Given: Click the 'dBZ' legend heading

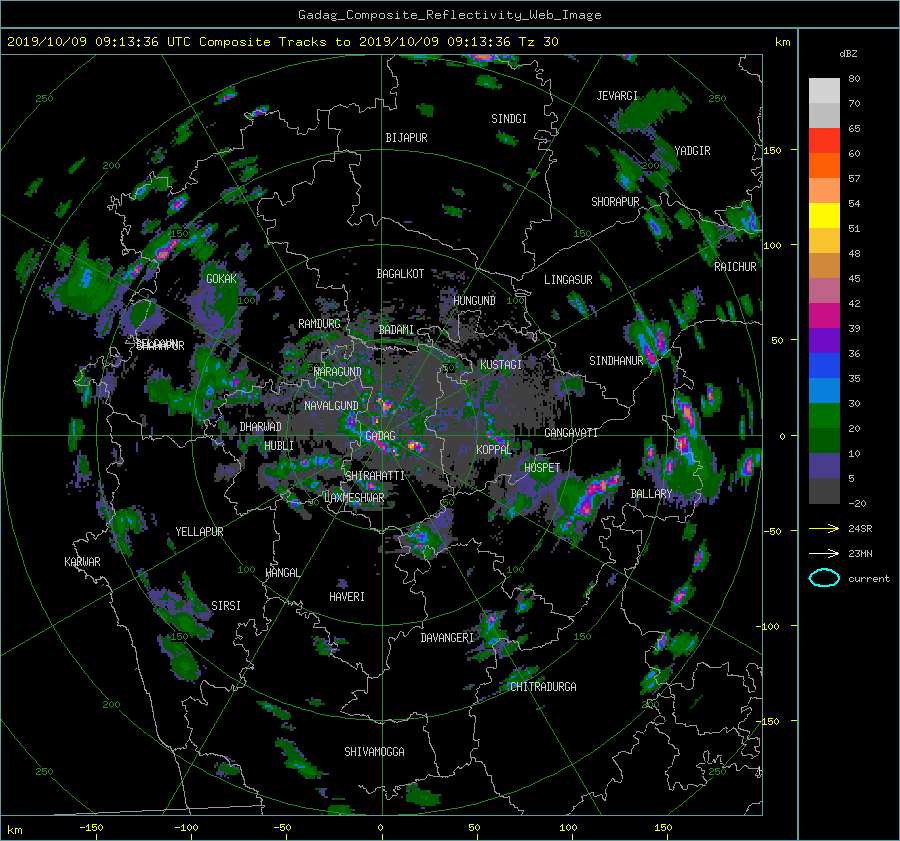Looking at the screenshot, I should point(848,54).
